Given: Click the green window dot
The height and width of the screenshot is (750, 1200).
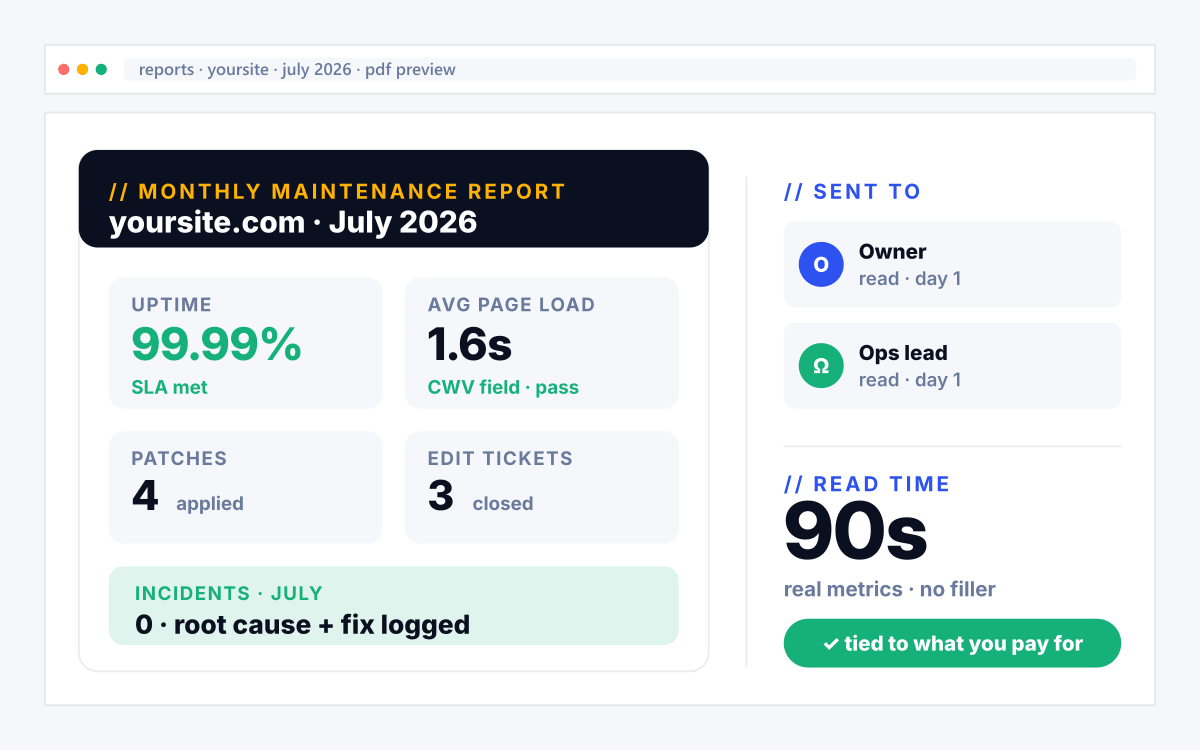Looking at the screenshot, I should 101,70.
